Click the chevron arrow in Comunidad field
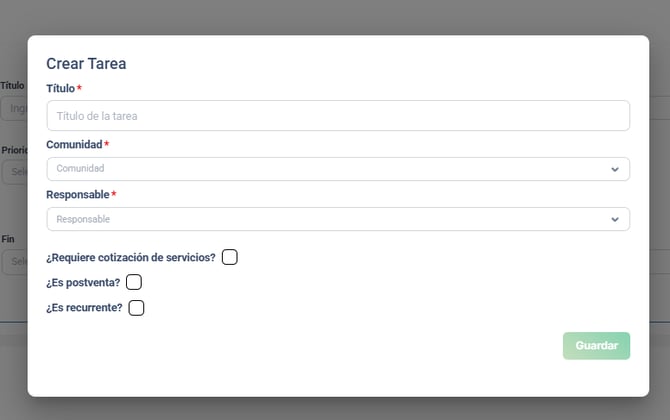Image resolution: width=670 pixels, height=420 pixels. click(615, 169)
